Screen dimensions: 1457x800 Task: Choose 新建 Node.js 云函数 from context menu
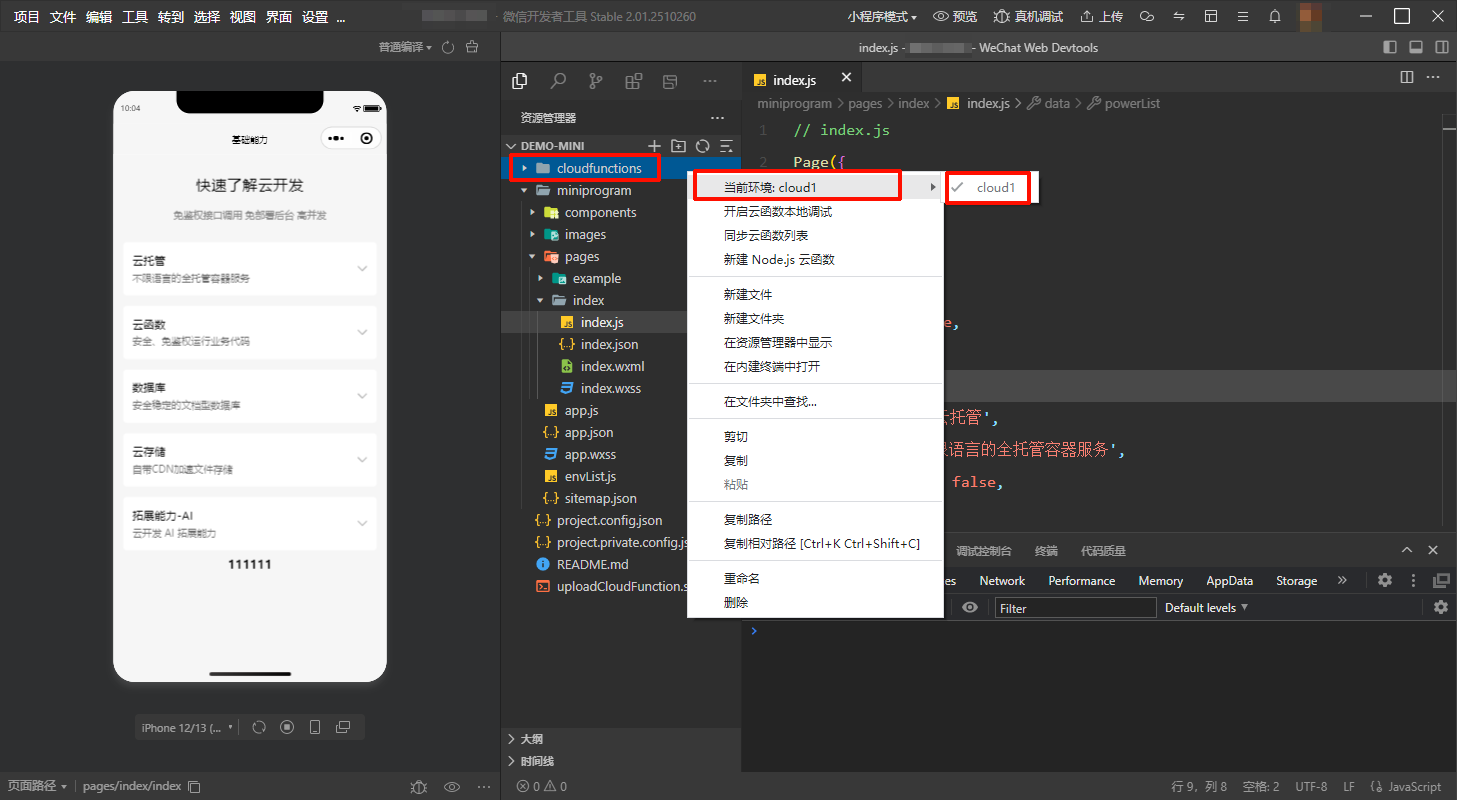click(778, 259)
